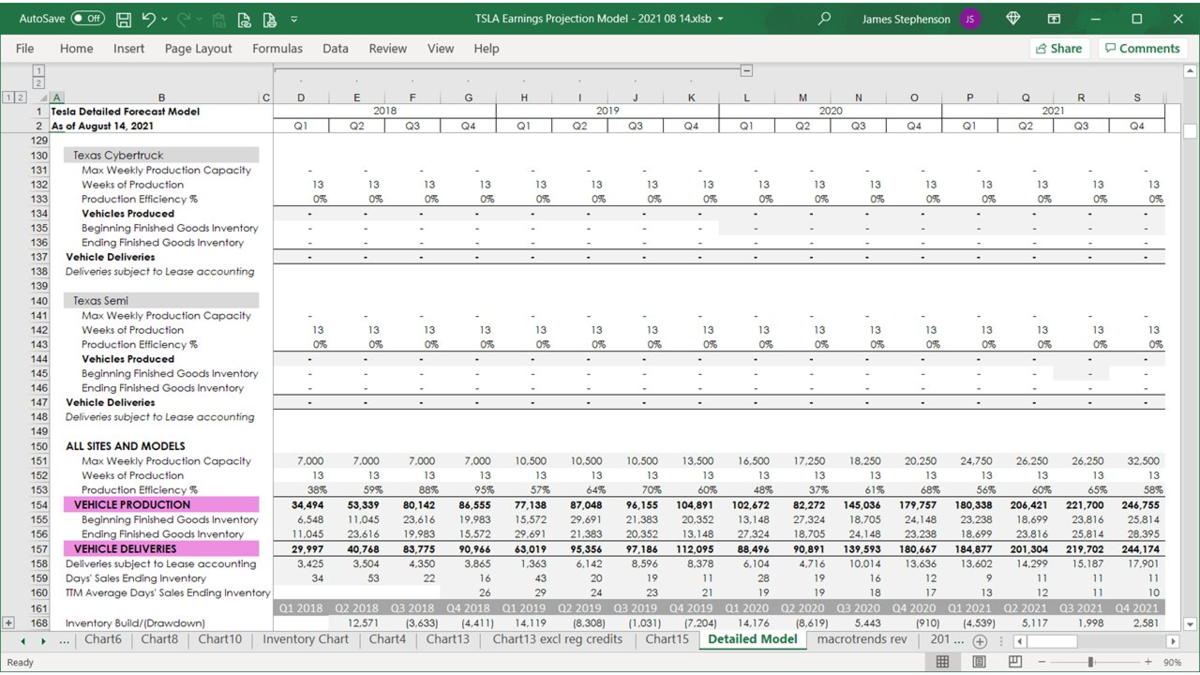This screenshot has height=675, width=1200.
Task: Open the file name dropdown in title
Action: [x=721, y=19]
